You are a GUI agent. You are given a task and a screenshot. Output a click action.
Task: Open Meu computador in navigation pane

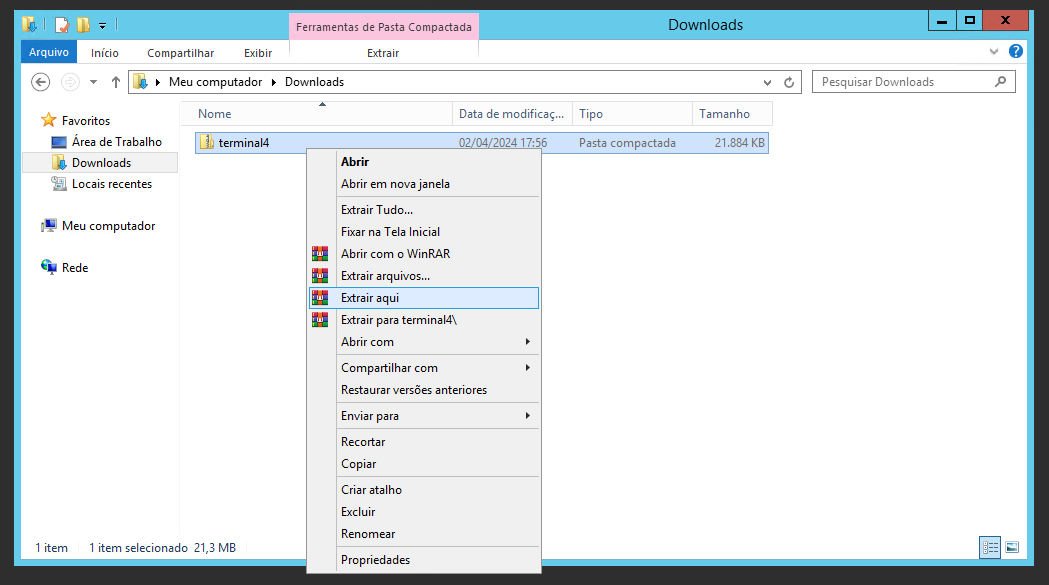coord(108,226)
